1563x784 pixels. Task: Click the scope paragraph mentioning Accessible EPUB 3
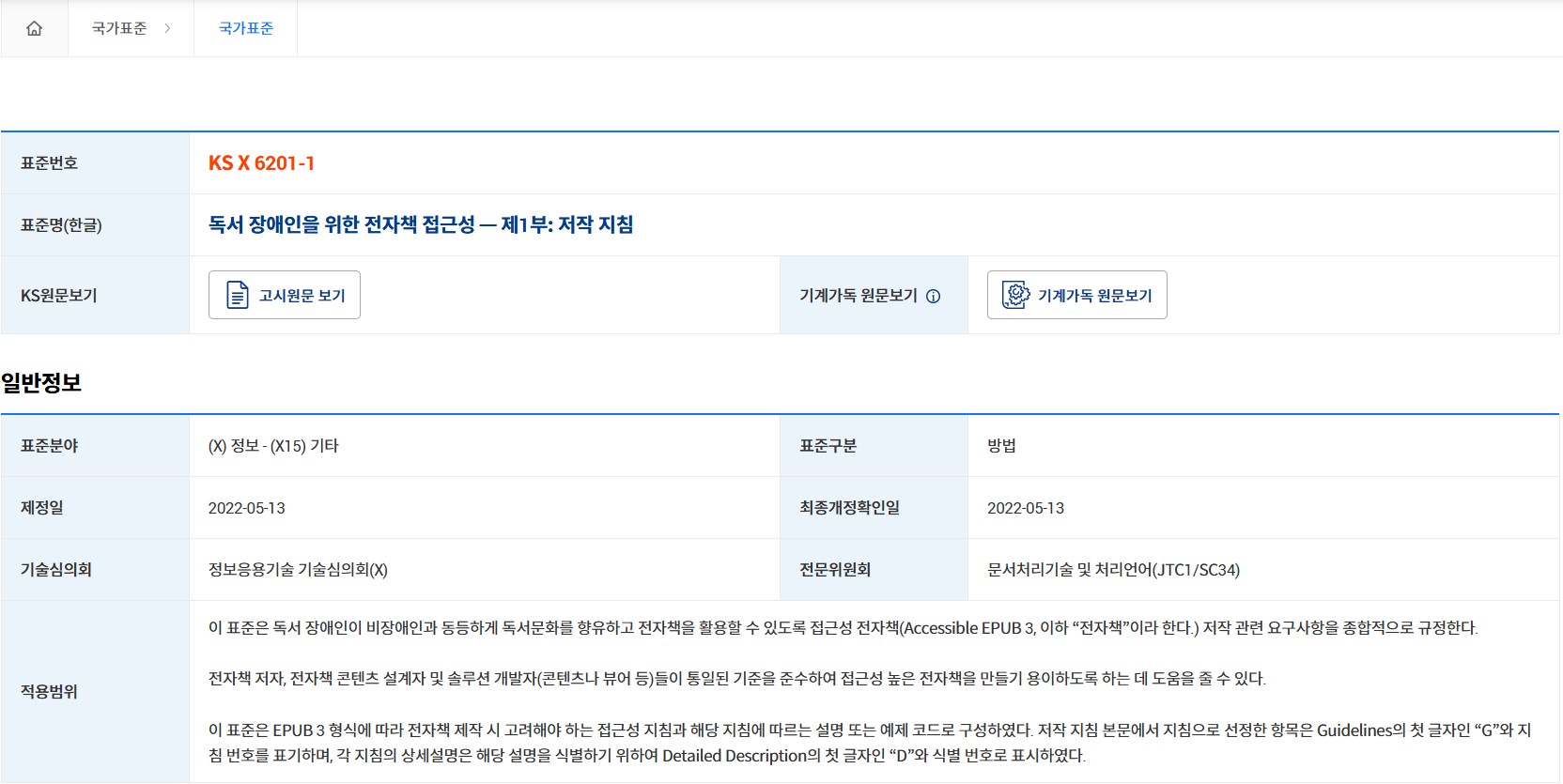click(843, 628)
